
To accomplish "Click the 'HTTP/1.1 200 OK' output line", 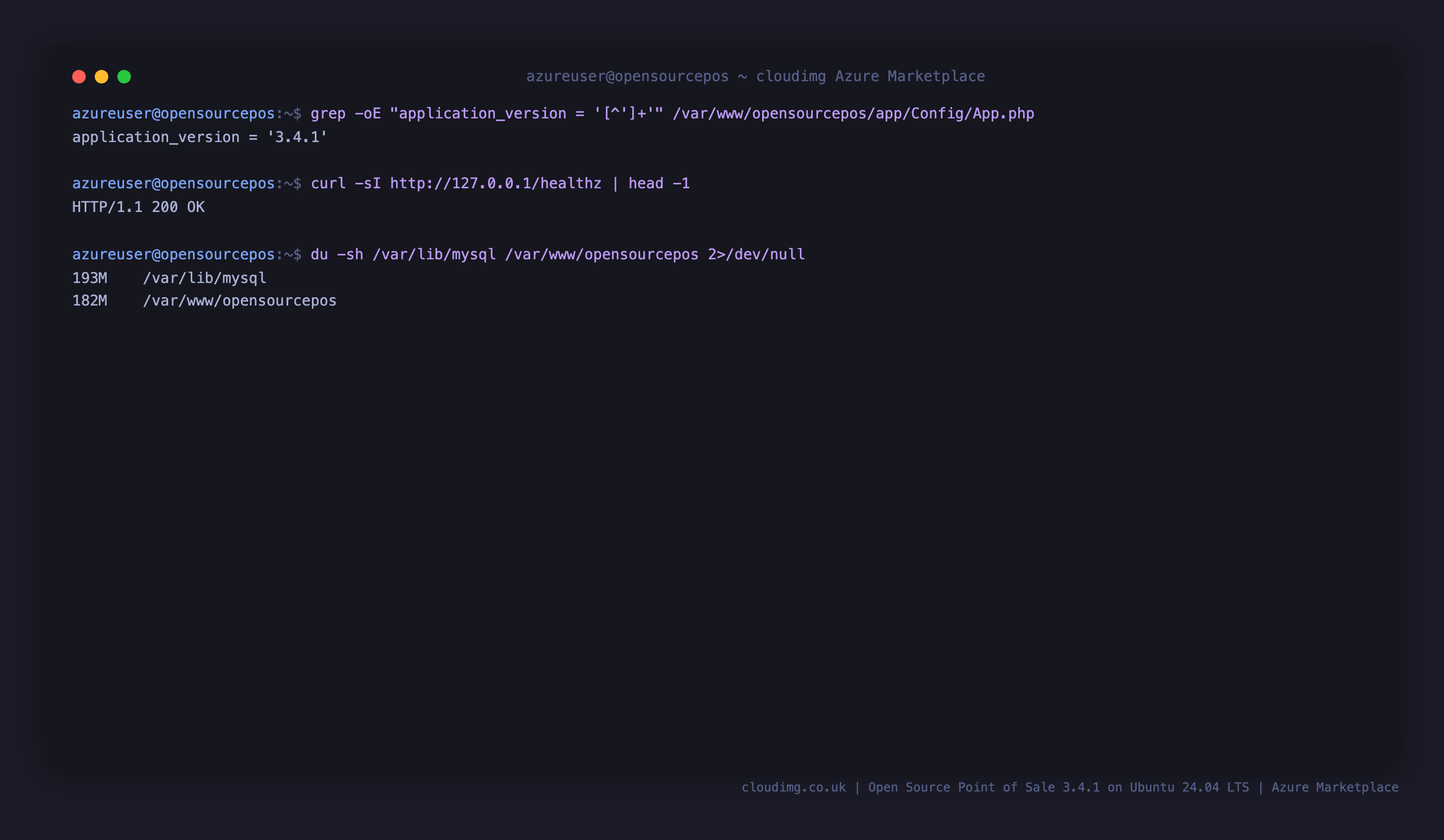I will pyautogui.click(x=138, y=207).
